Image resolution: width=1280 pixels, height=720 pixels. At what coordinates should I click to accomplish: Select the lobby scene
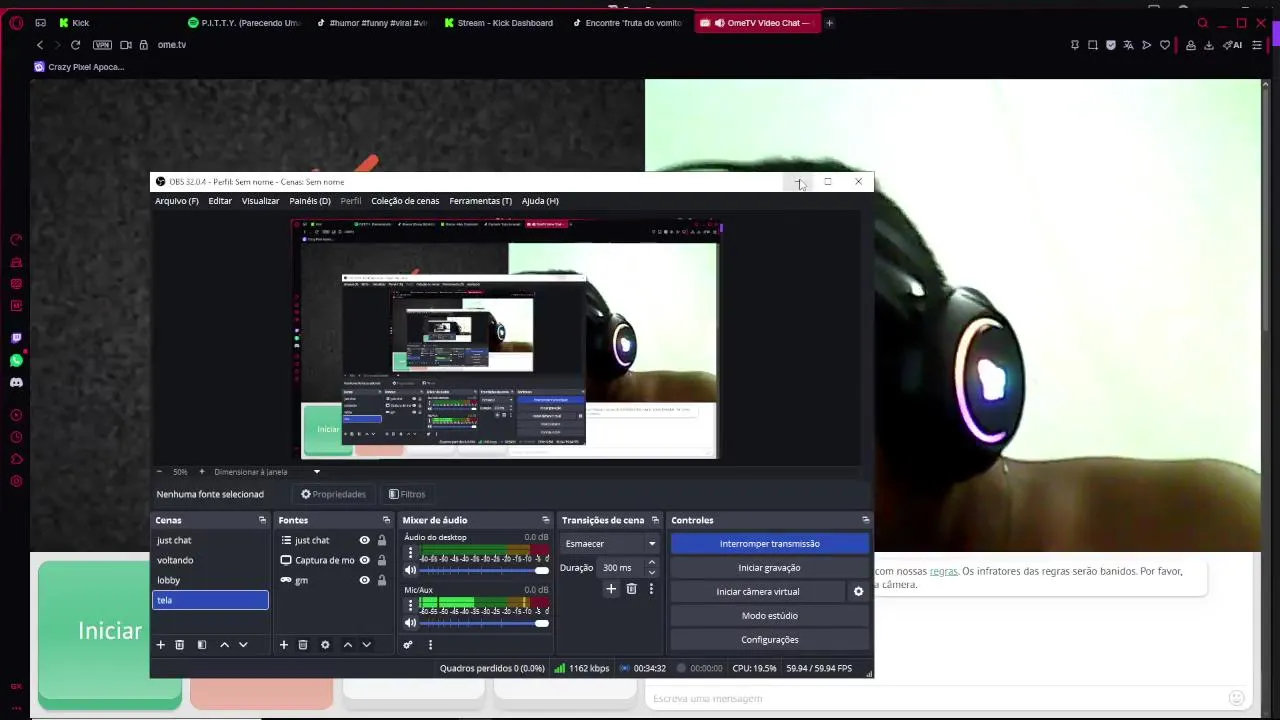click(x=210, y=580)
